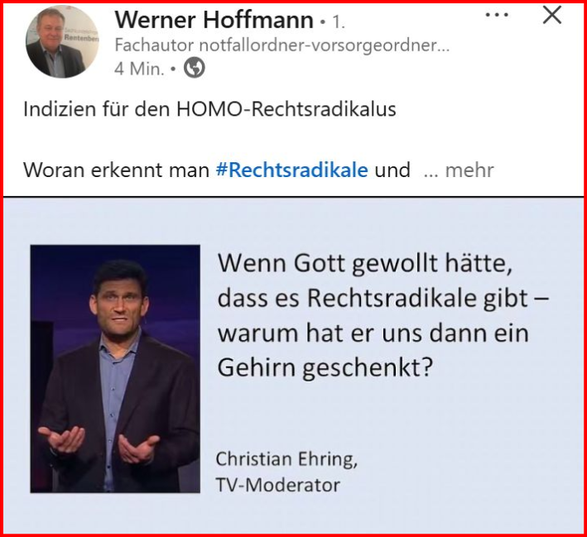The height and width of the screenshot is (537, 587).
Task: Click the globe public-visibility icon
Action: pos(194,68)
